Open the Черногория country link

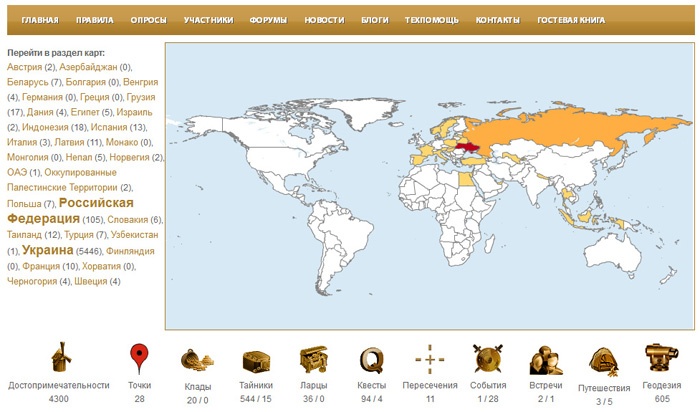click(32, 281)
